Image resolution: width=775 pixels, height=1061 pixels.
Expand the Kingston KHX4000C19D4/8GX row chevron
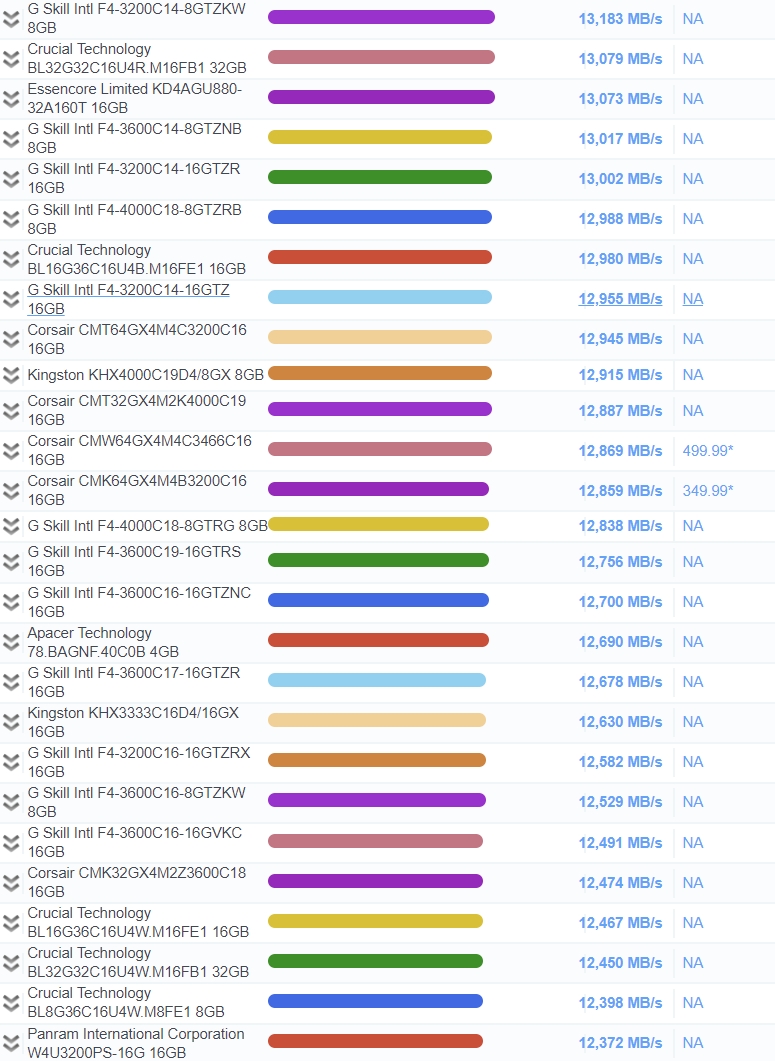pyautogui.click(x=11, y=374)
